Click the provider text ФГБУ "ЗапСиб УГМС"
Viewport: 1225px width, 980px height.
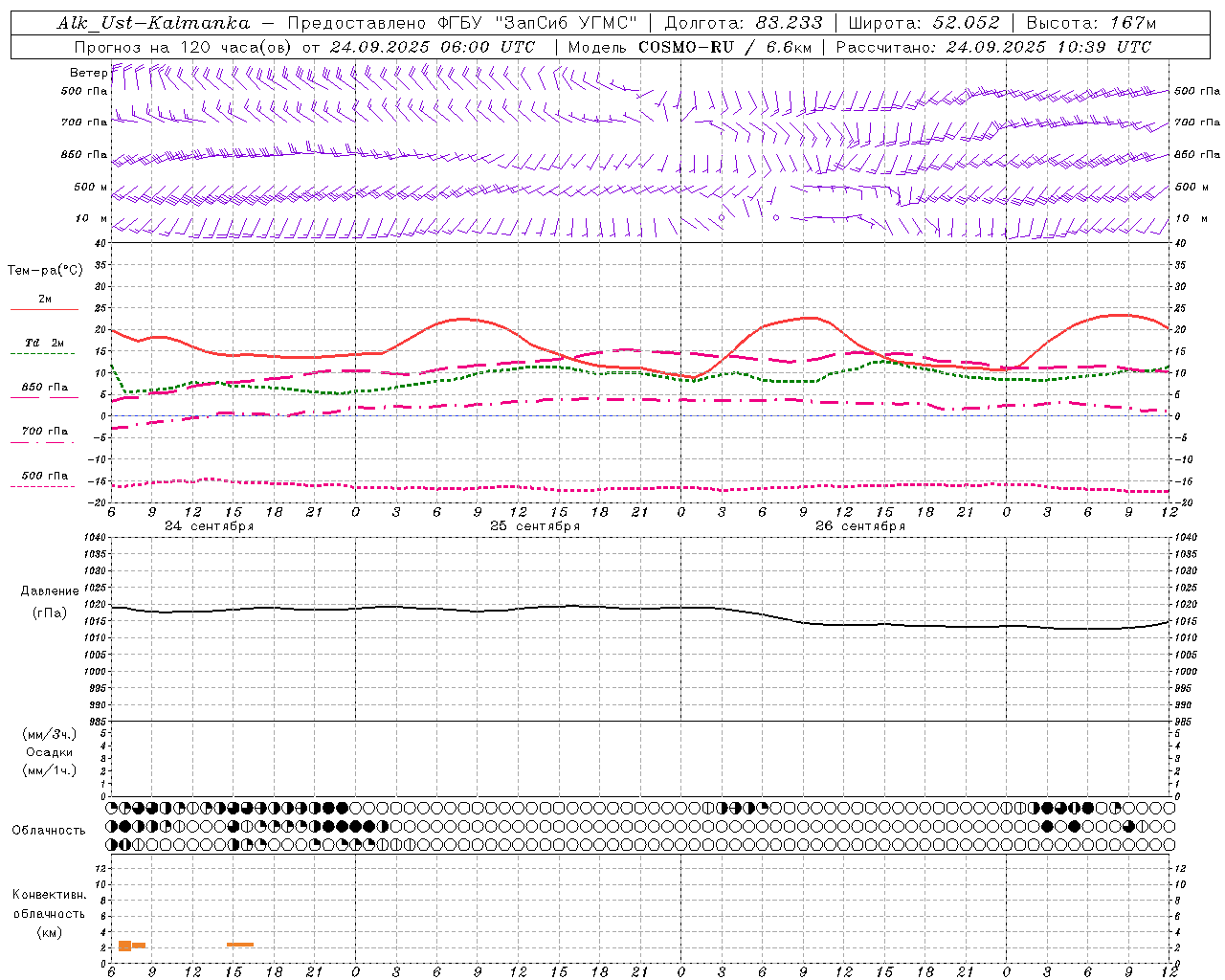click(536, 23)
